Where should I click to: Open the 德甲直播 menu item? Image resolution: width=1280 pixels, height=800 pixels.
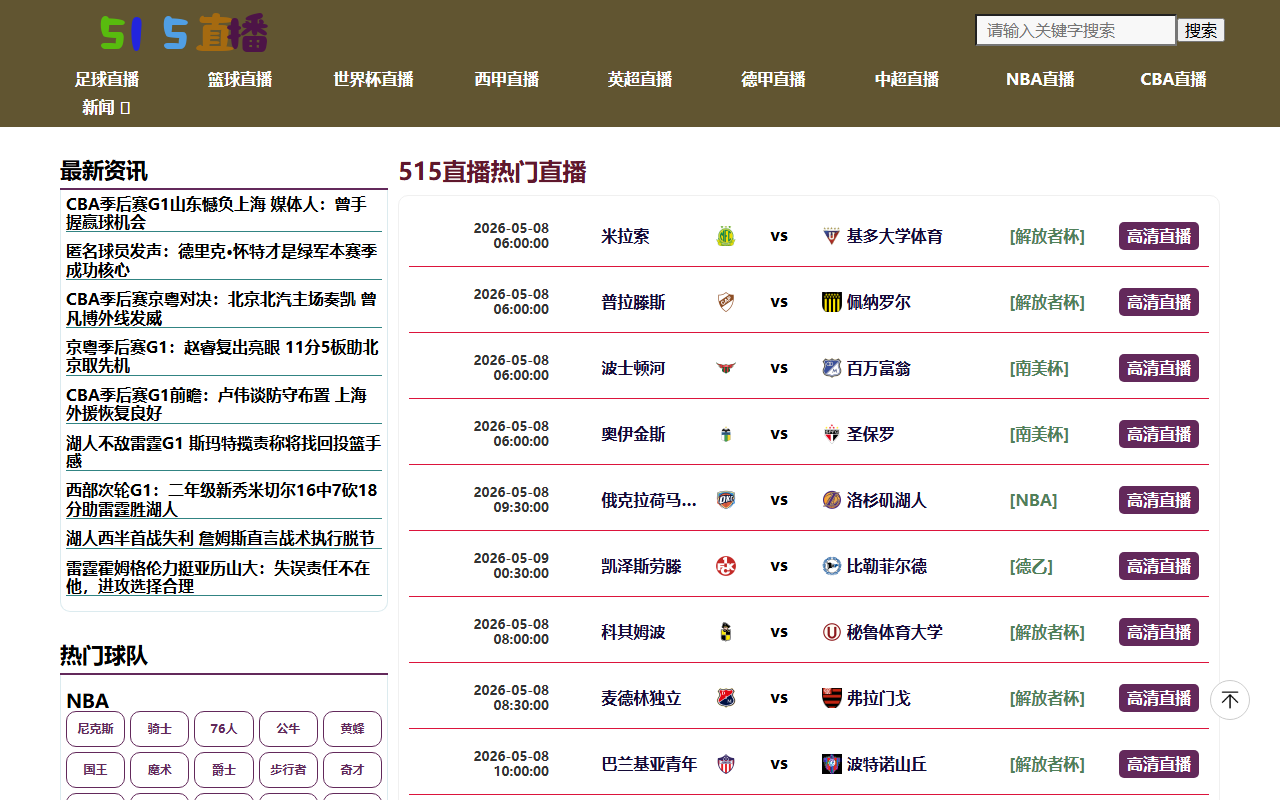click(773, 79)
